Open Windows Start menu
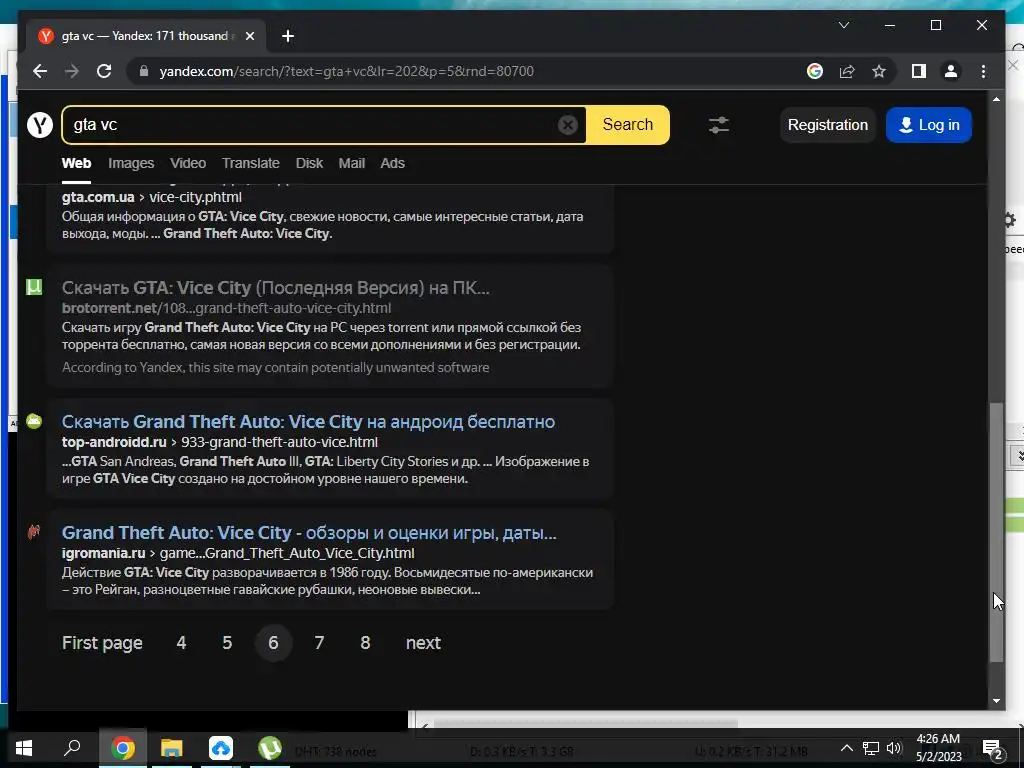Screen dimensions: 1024x768 click(24, 748)
